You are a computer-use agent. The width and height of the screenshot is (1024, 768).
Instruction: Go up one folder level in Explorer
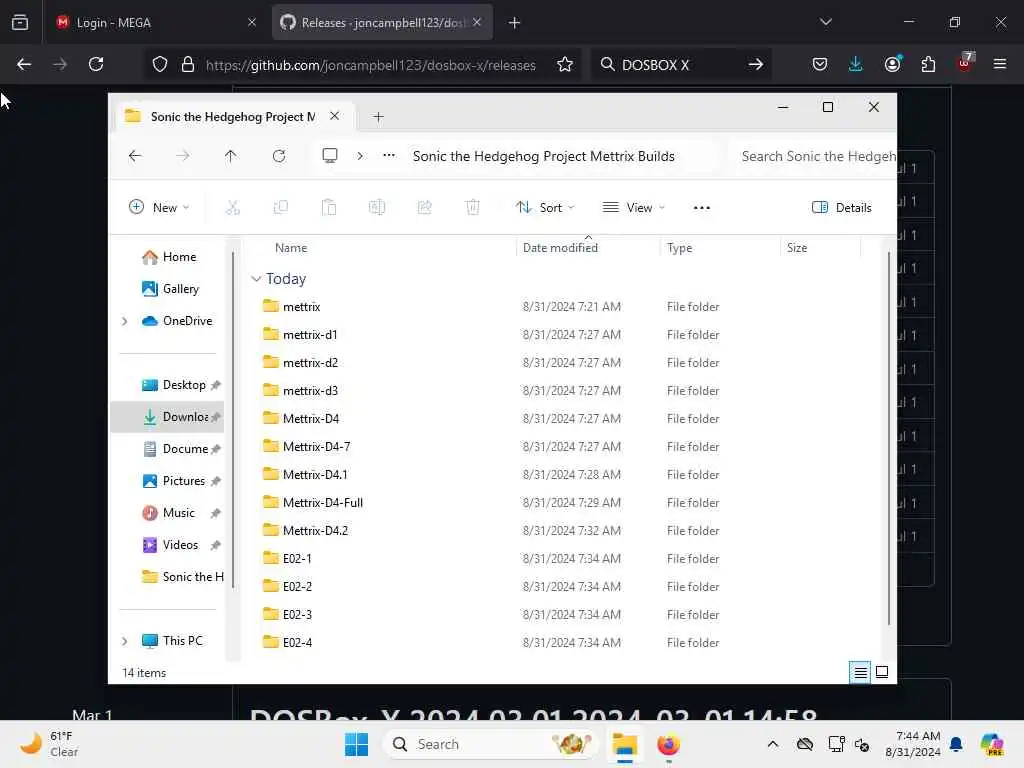coord(231,156)
